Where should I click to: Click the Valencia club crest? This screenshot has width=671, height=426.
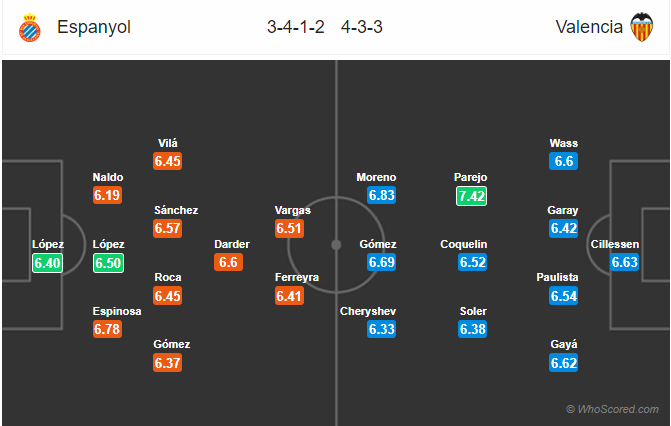pos(640,27)
